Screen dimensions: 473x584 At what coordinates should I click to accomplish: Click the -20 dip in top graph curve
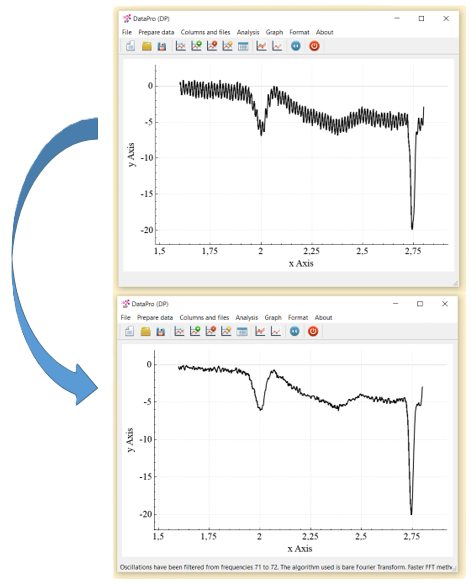(x=412, y=228)
